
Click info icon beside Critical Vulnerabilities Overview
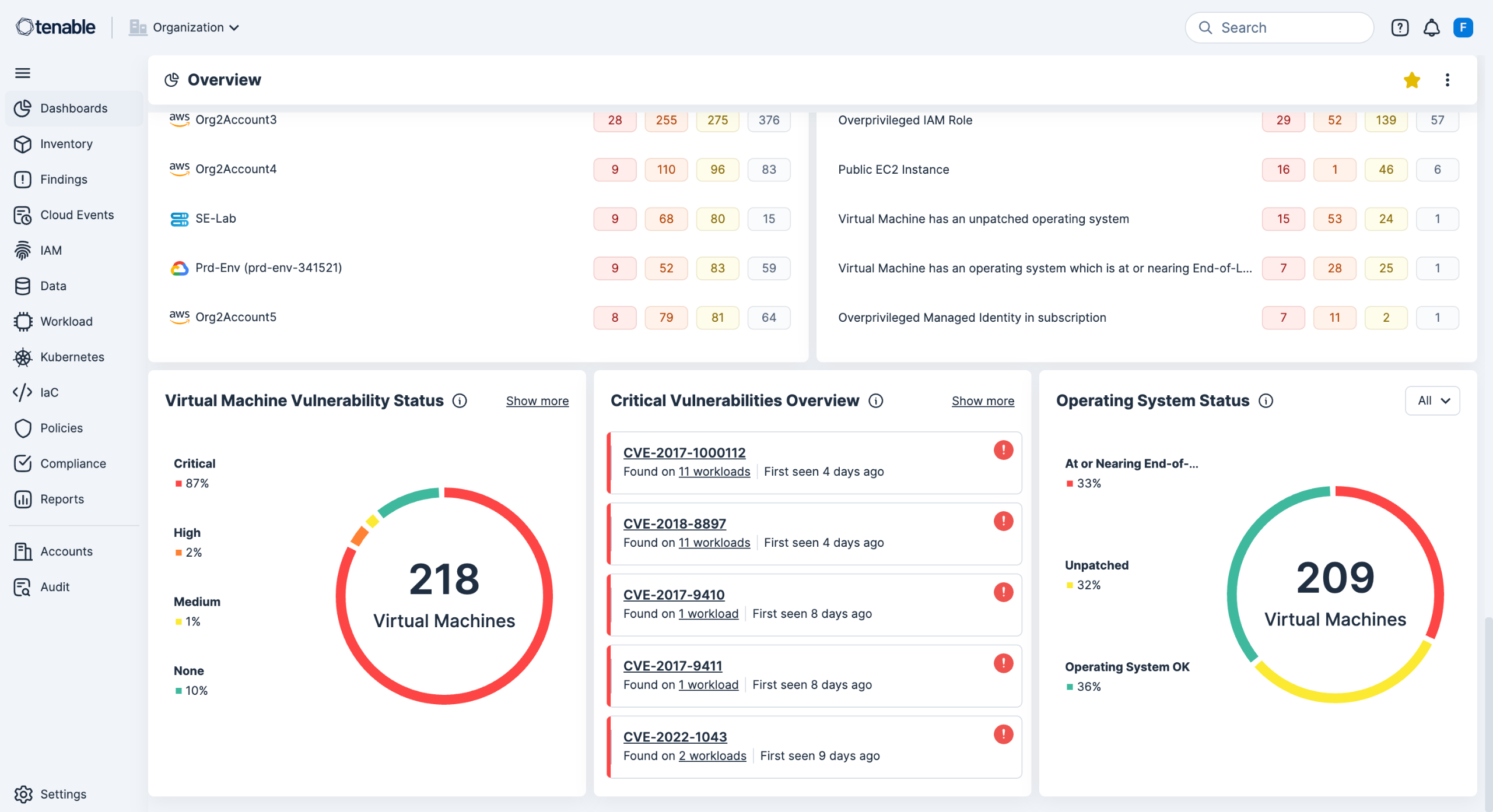pyautogui.click(x=875, y=400)
